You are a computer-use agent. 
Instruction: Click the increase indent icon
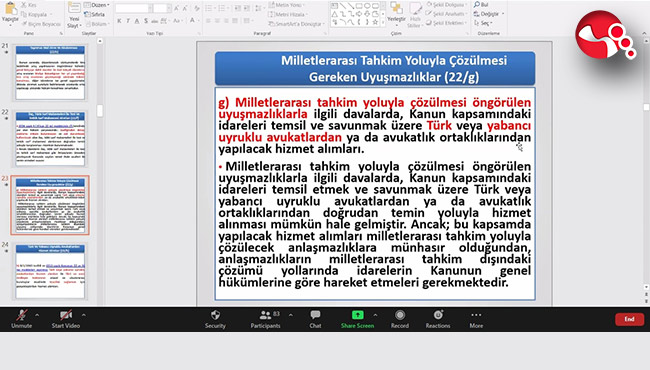[x=247, y=8]
